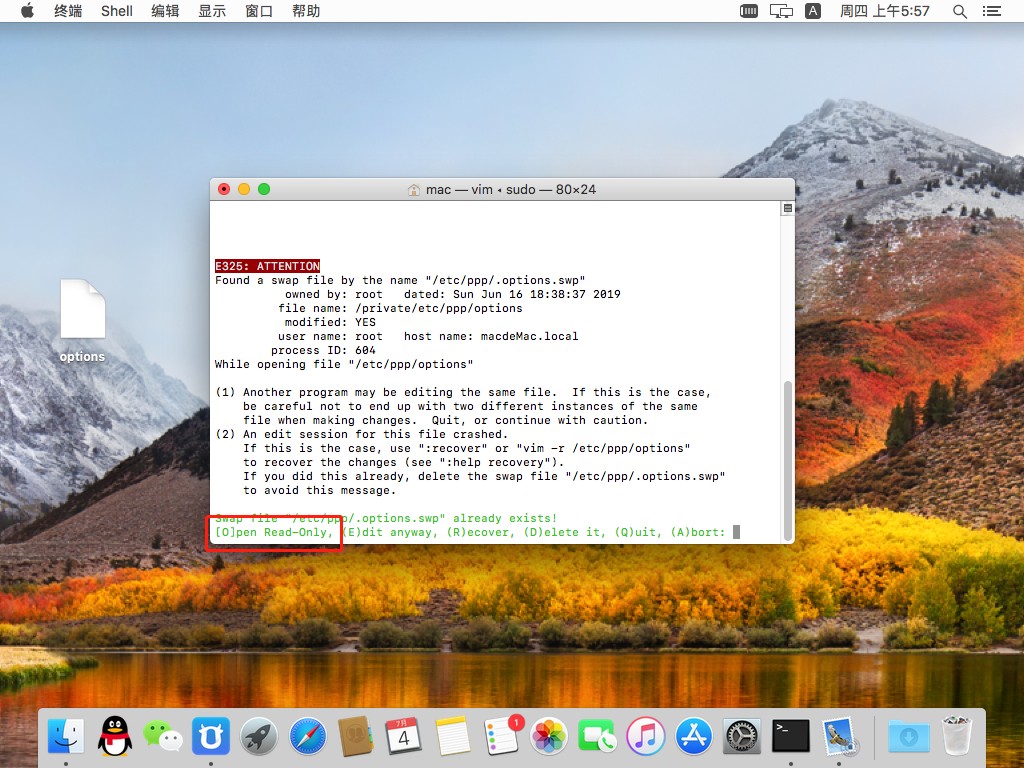Viewport: 1024px width, 768px height.
Task: Open the Trash in the dock
Action: coord(957,738)
